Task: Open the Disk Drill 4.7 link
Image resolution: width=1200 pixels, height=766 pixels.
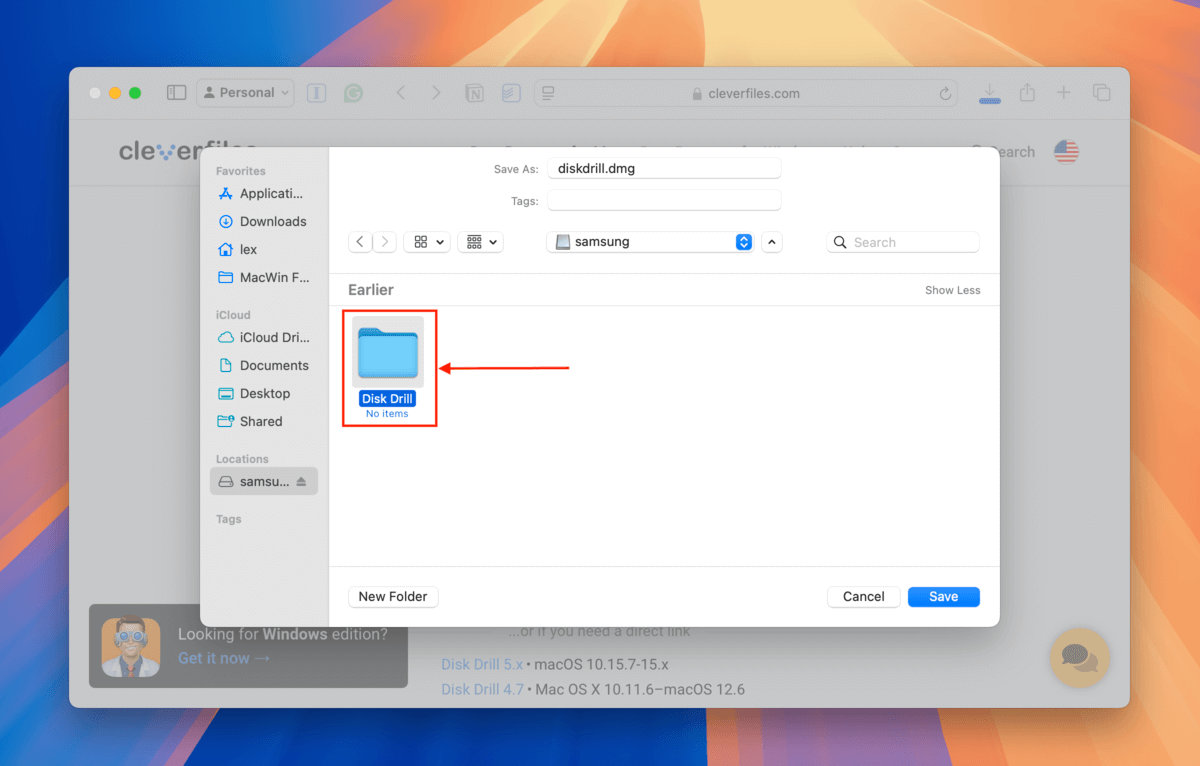Action: coord(482,689)
